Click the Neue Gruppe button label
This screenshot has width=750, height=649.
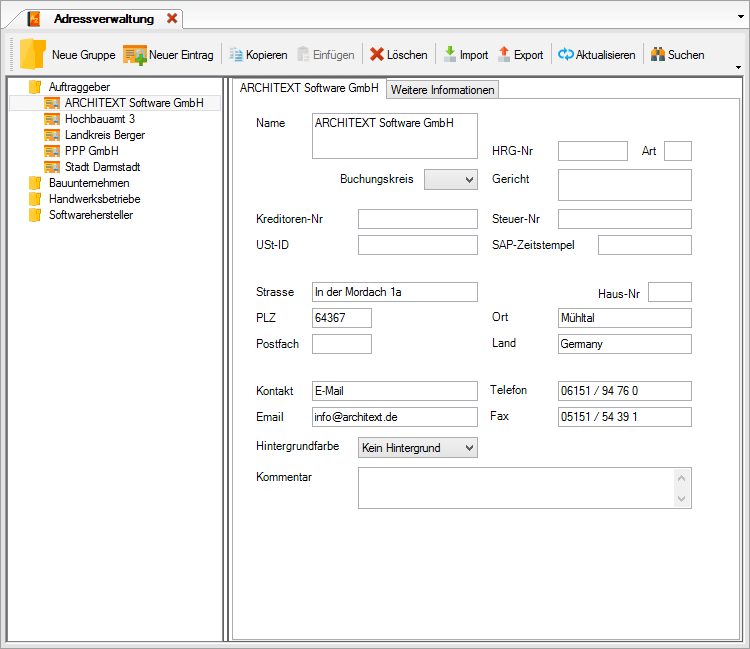point(83,55)
